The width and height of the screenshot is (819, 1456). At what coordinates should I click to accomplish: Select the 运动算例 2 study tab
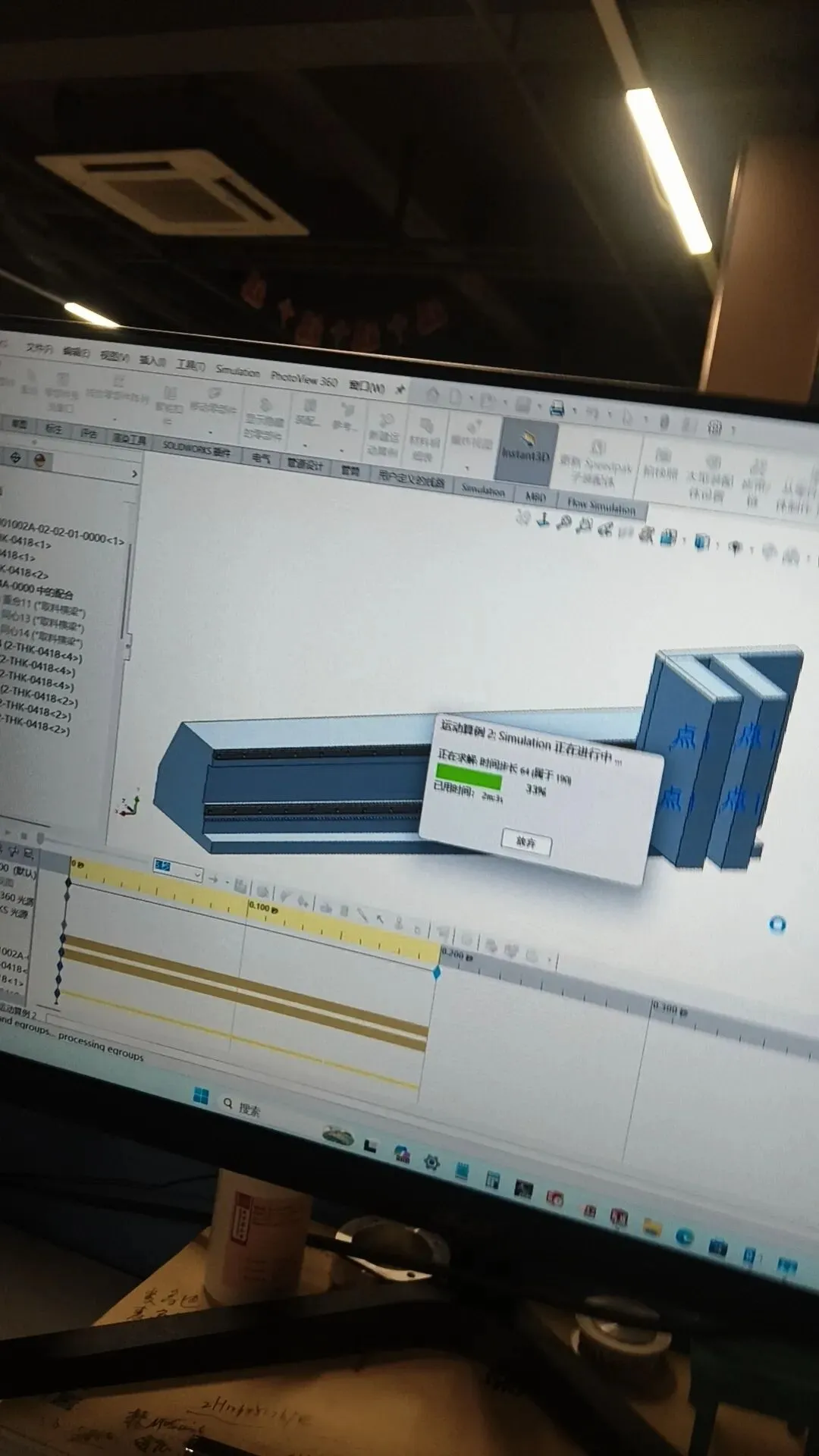[x=17, y=1012]
